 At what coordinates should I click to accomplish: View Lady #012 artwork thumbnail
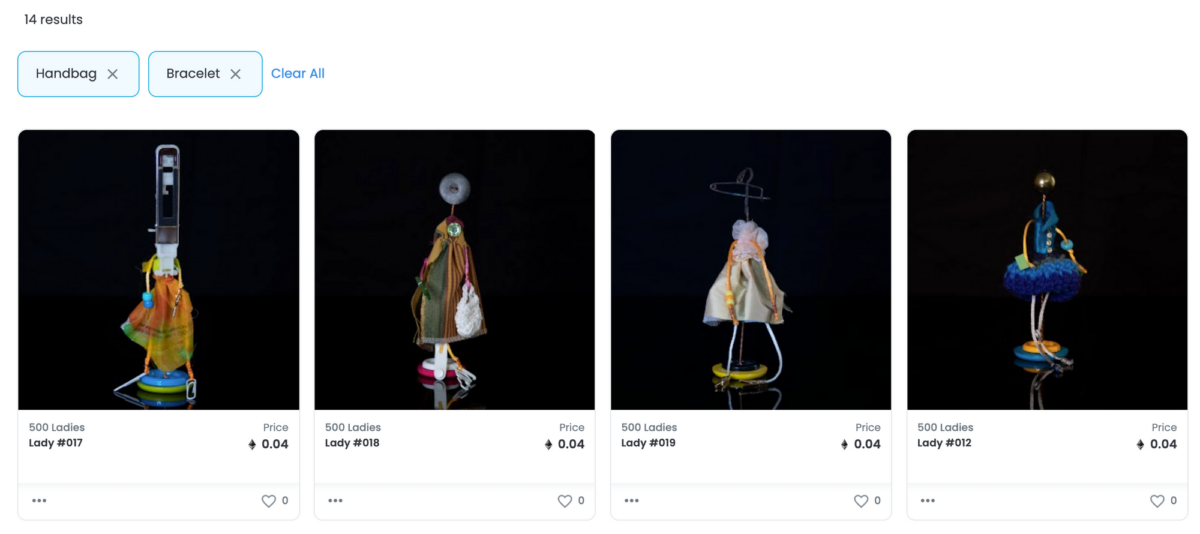point(1047,270)
